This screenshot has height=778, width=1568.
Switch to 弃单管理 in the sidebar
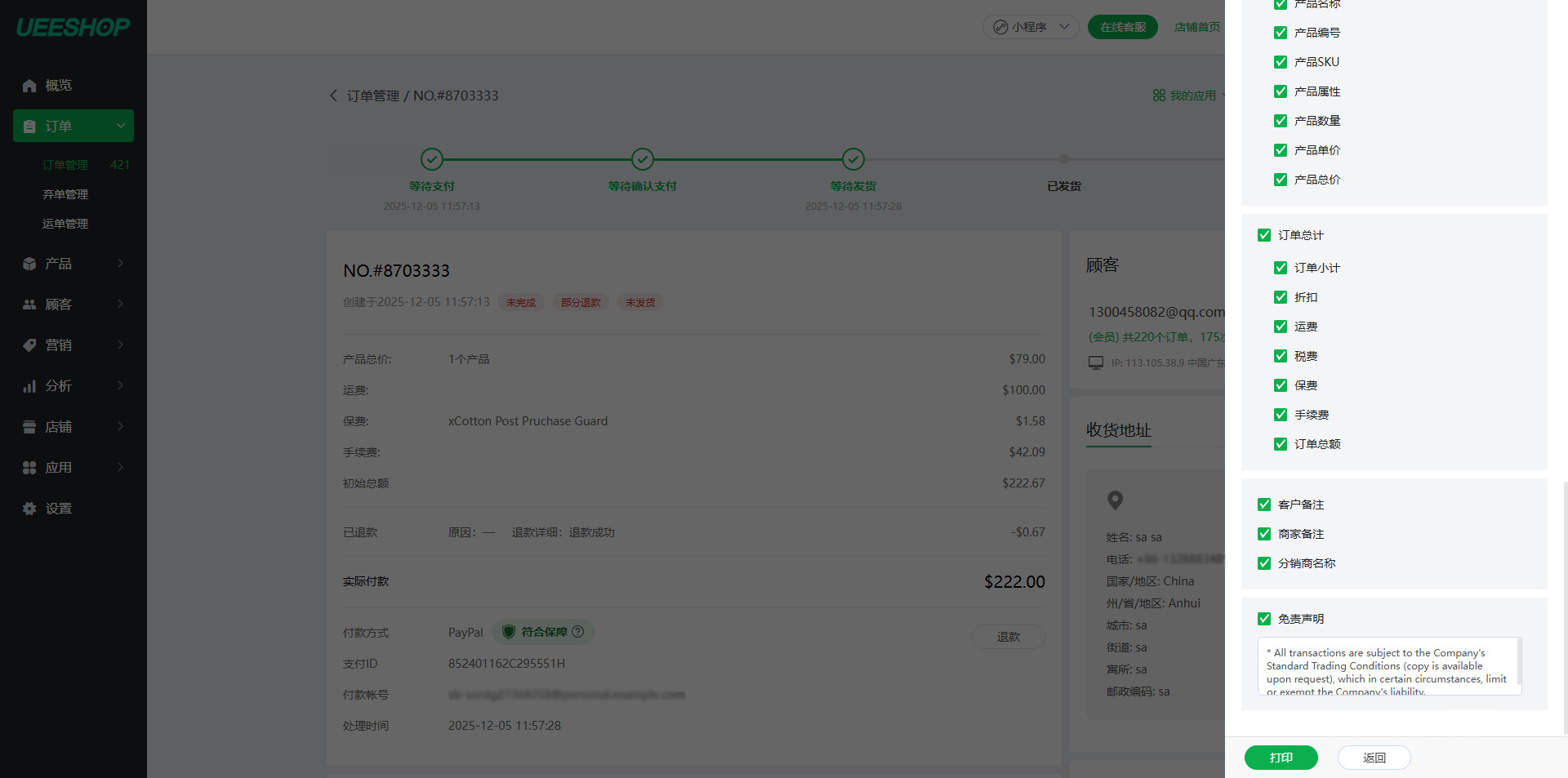[66, 193]
